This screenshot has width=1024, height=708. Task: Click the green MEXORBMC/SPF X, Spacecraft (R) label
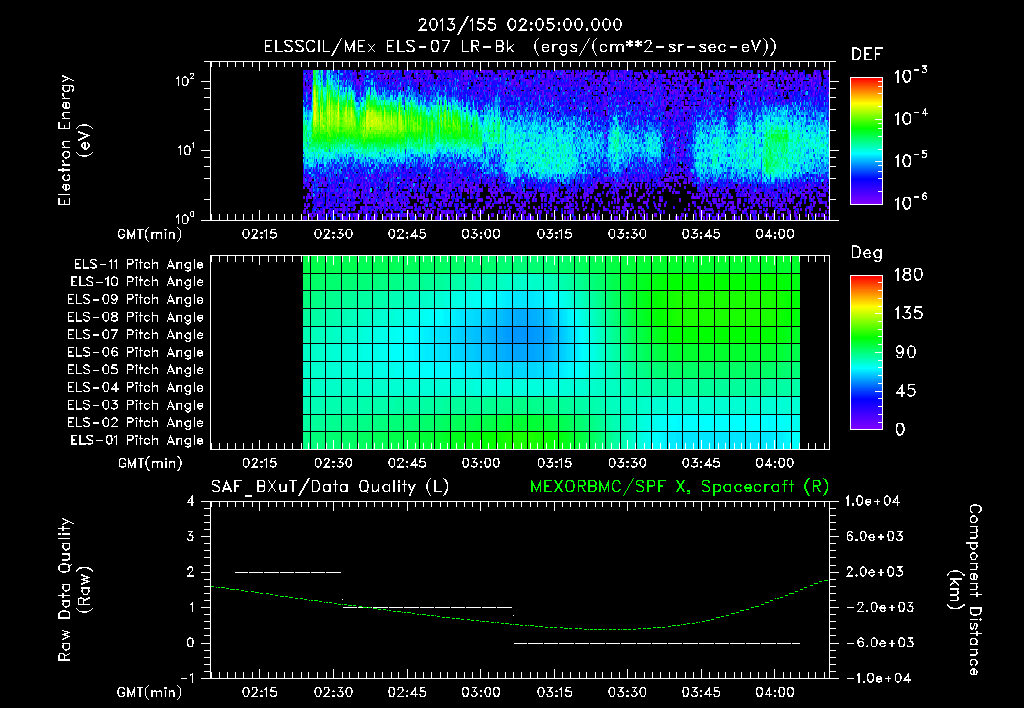(679, 487)
